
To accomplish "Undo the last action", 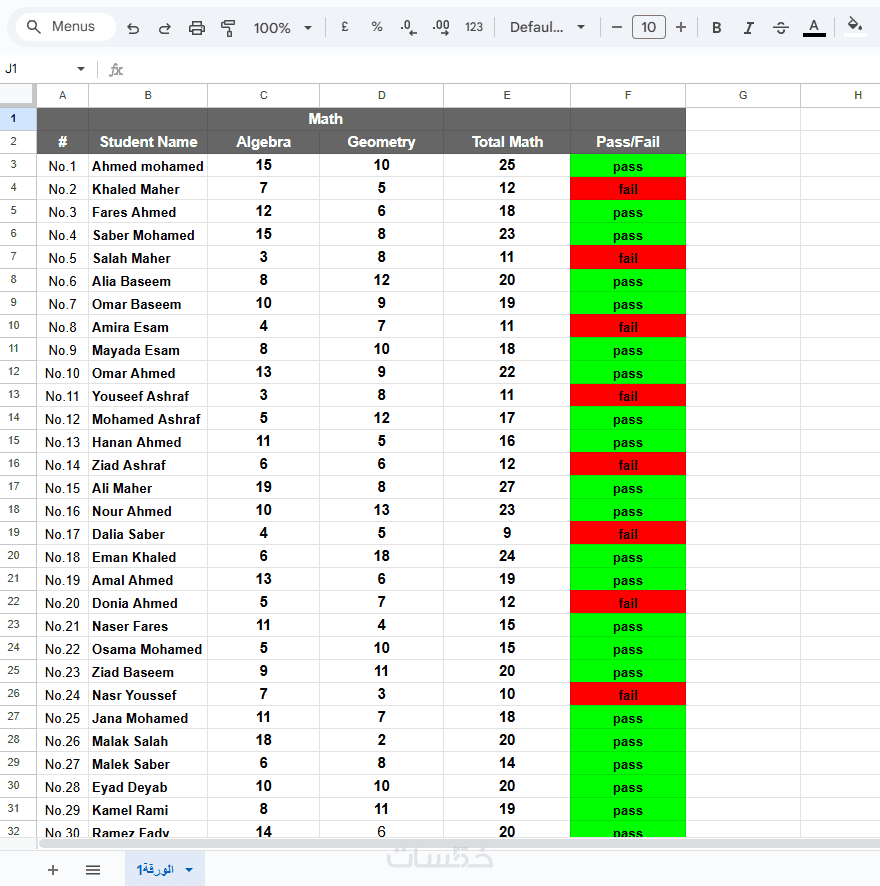I will 133,28.
